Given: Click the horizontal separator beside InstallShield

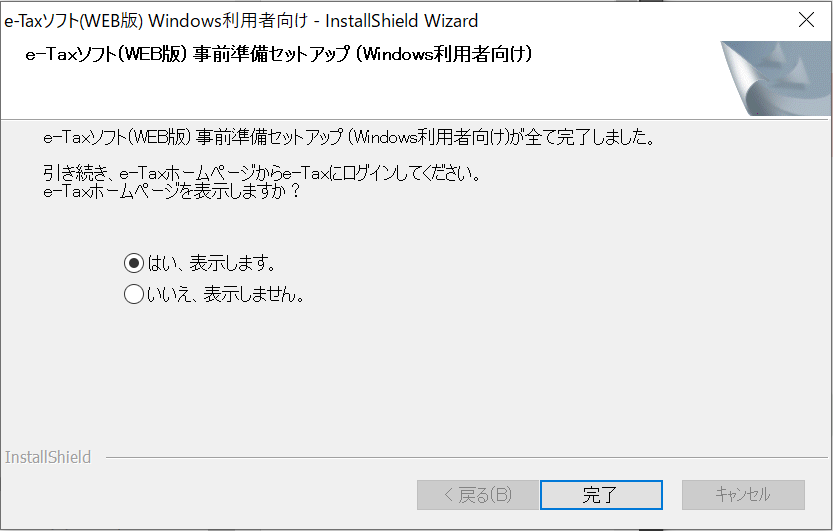Looking at the screenshot, I should coord(466,457).
